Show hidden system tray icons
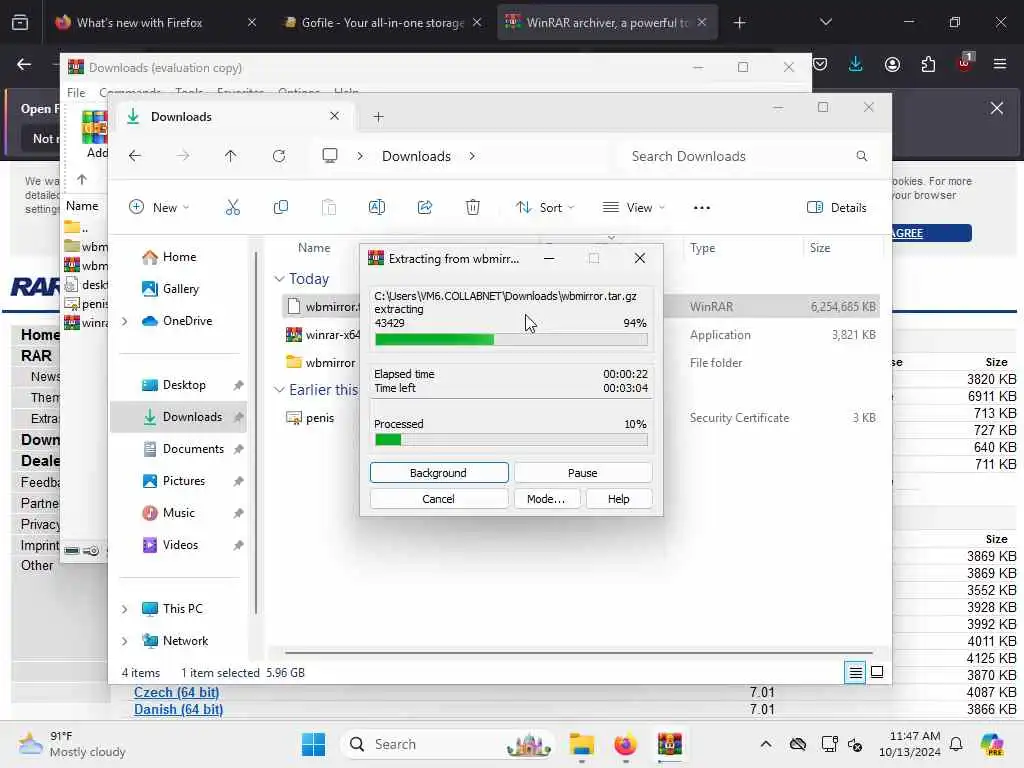The width and height of the screenshot is (1024, 768). [x=766, y=744]
